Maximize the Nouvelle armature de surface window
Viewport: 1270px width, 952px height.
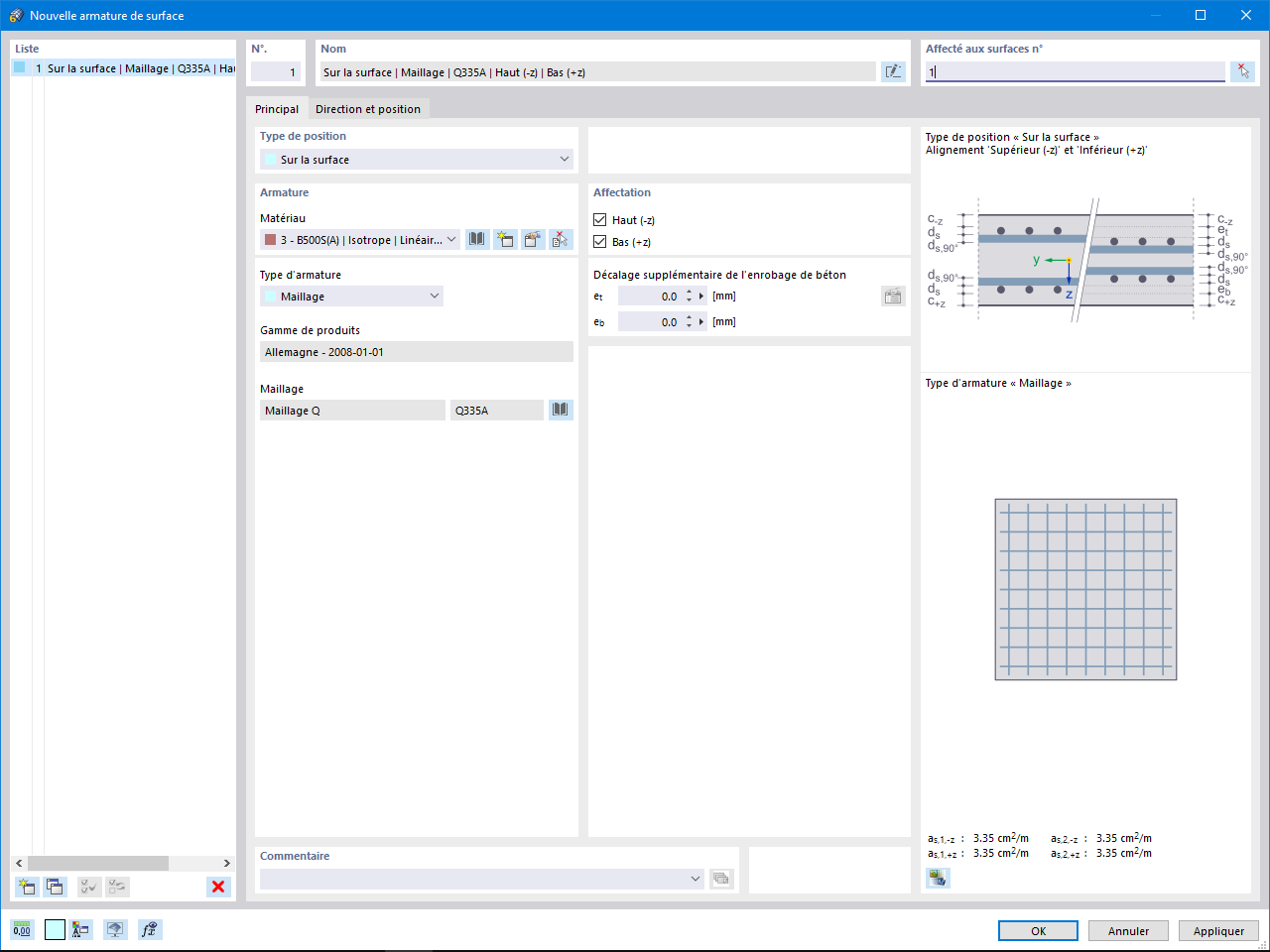coord(1201,15)
